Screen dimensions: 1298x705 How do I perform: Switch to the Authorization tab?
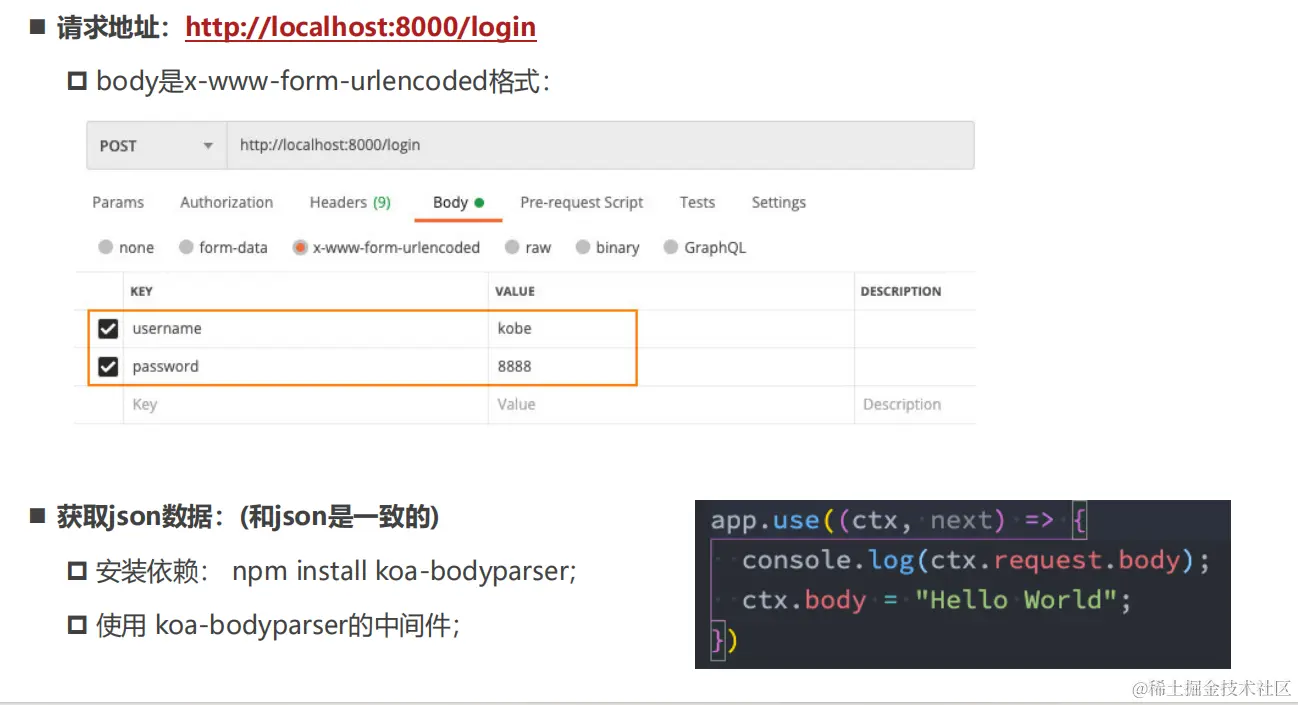226,202
